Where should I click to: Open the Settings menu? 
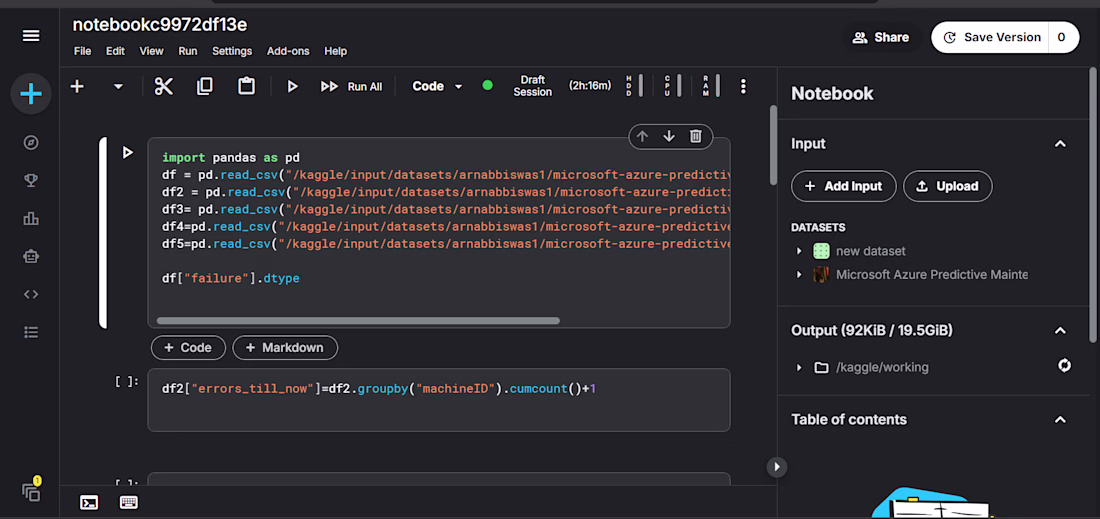coord(232,51)
